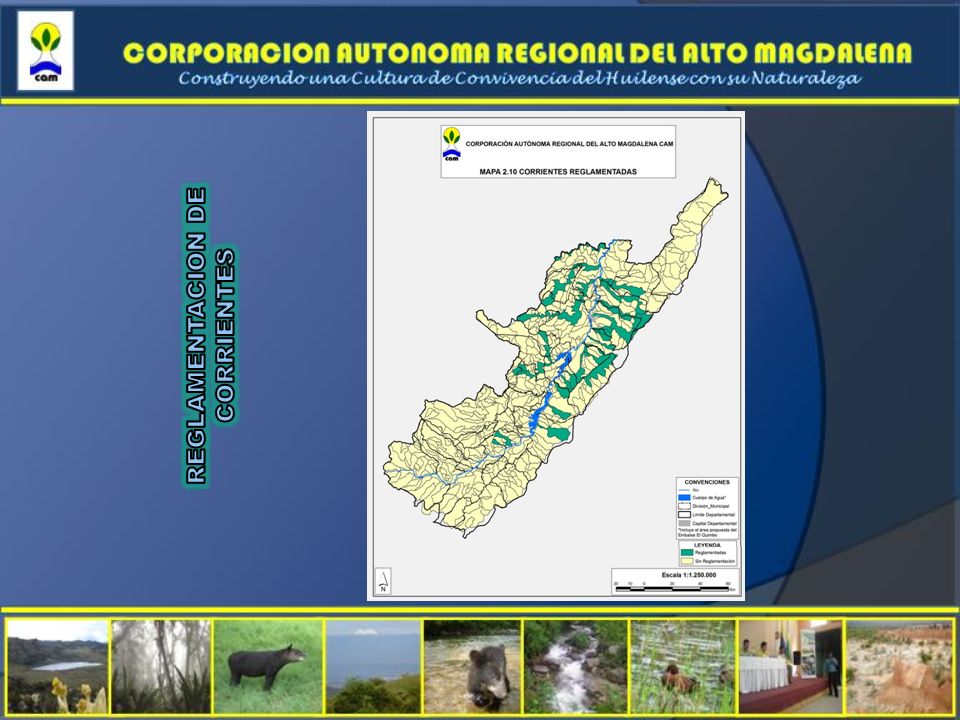Select the yellow 'Sin Reglamentación' legend swatch
This screenshot has width=960, height=720.
(687, 561)
